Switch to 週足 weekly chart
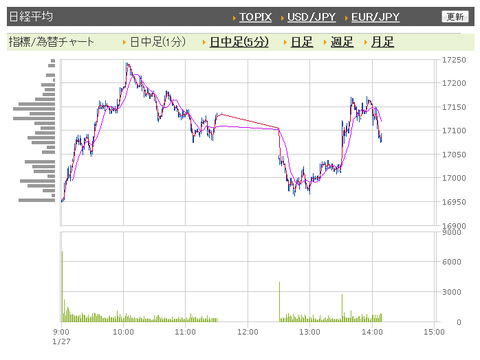This screenshot has height=360, width=480. point(342,42)
